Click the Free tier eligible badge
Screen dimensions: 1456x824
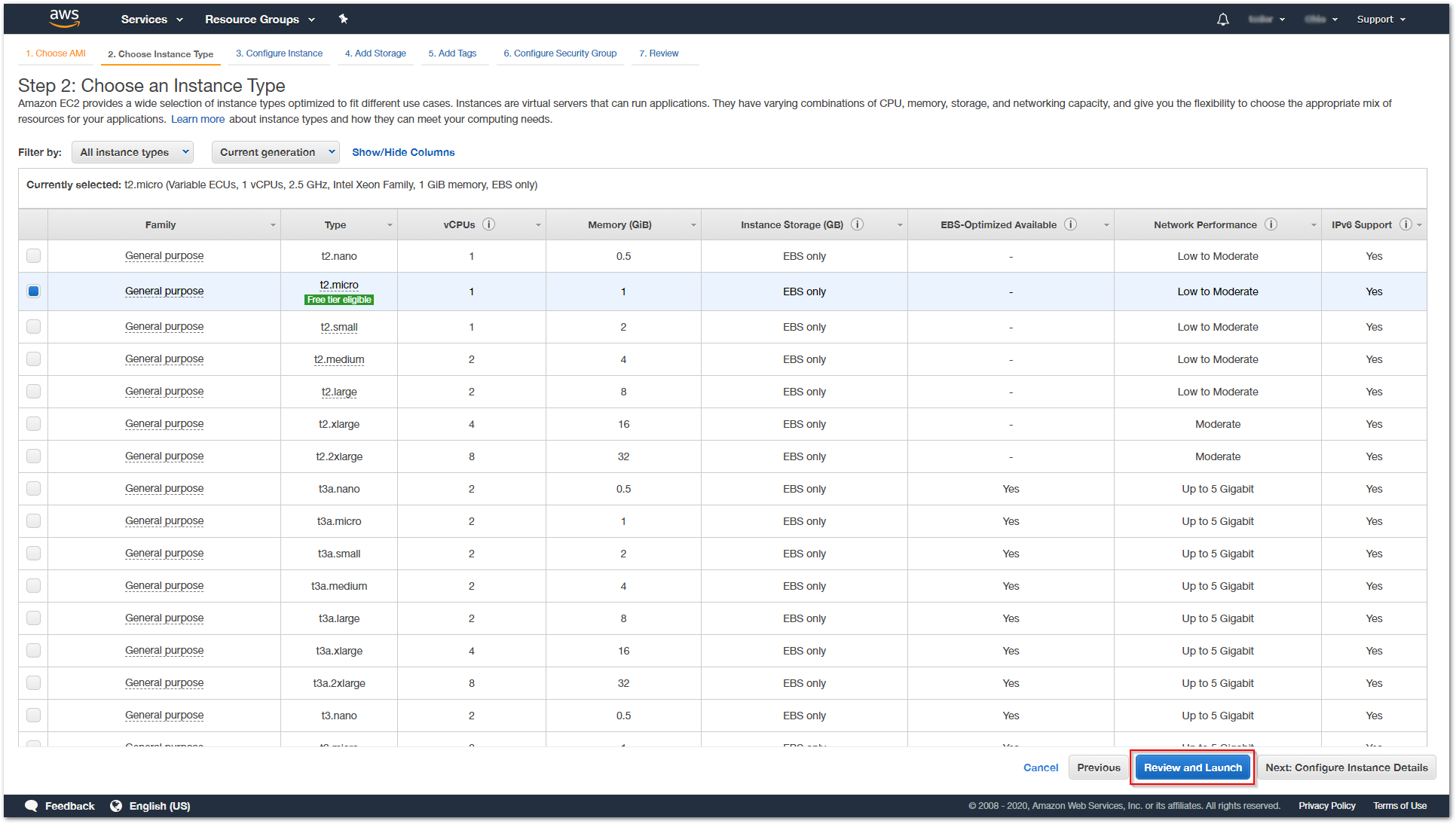click(339, 300)
